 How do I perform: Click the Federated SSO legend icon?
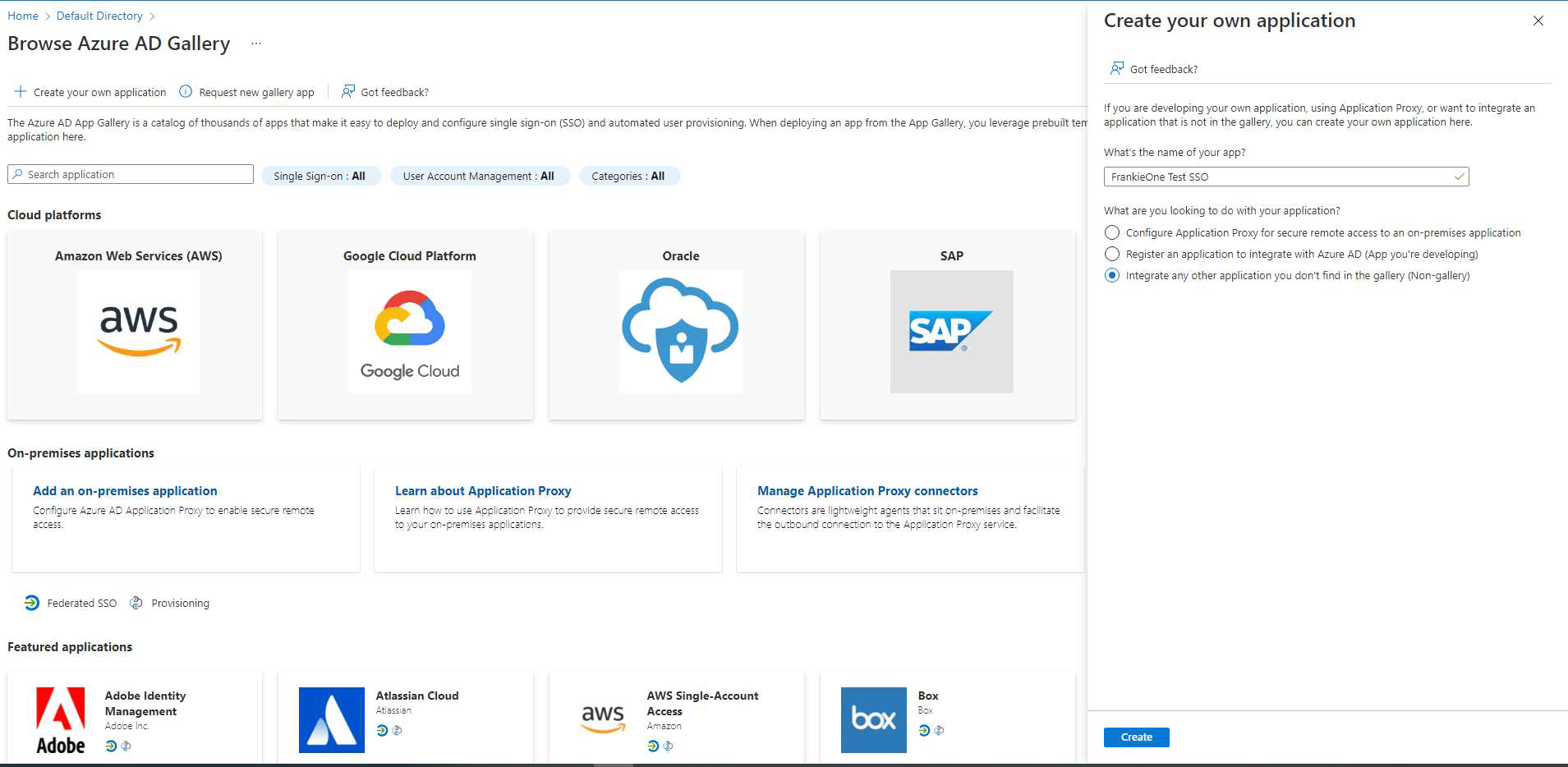(x=32, y=602)
